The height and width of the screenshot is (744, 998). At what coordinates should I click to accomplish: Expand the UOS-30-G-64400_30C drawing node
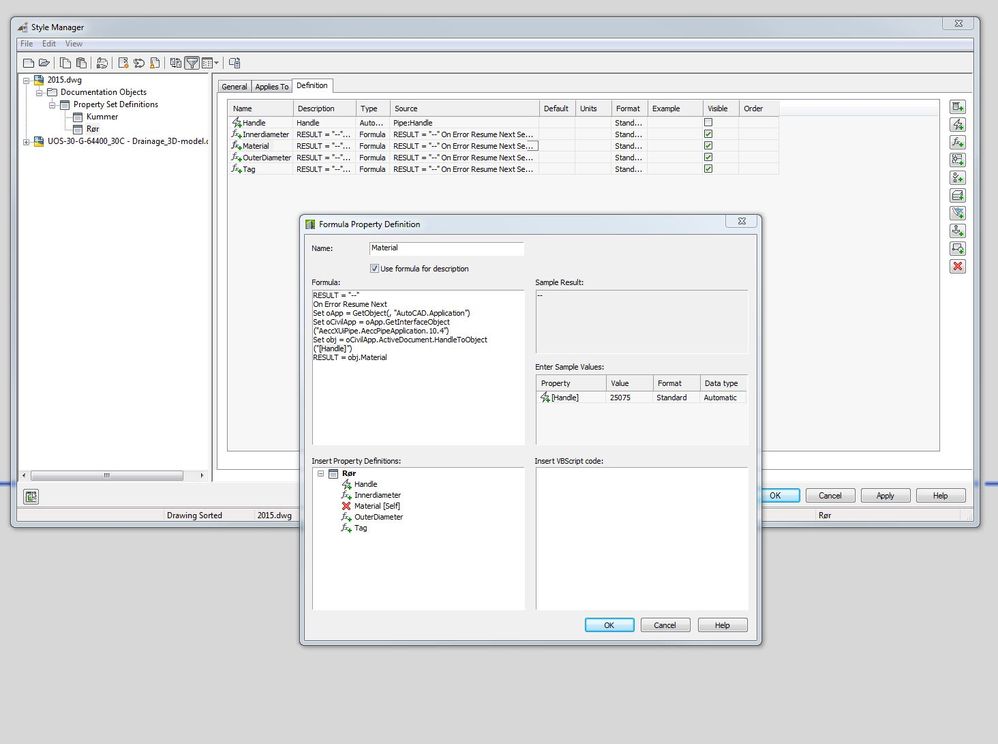[x=27, y=142]
